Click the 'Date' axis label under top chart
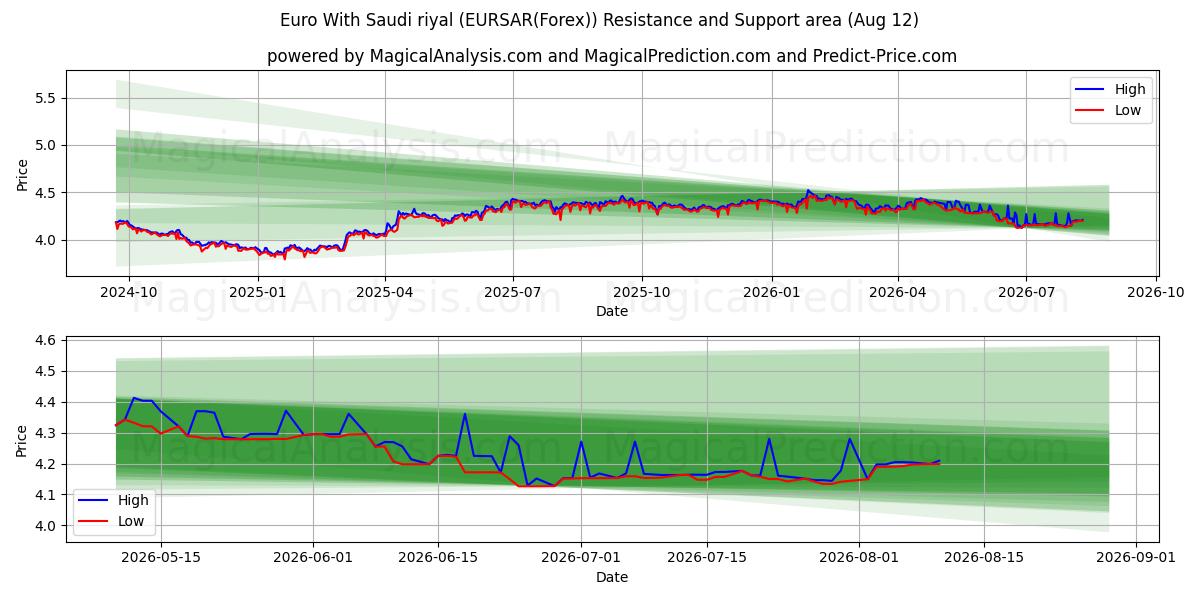 [612, 312]
